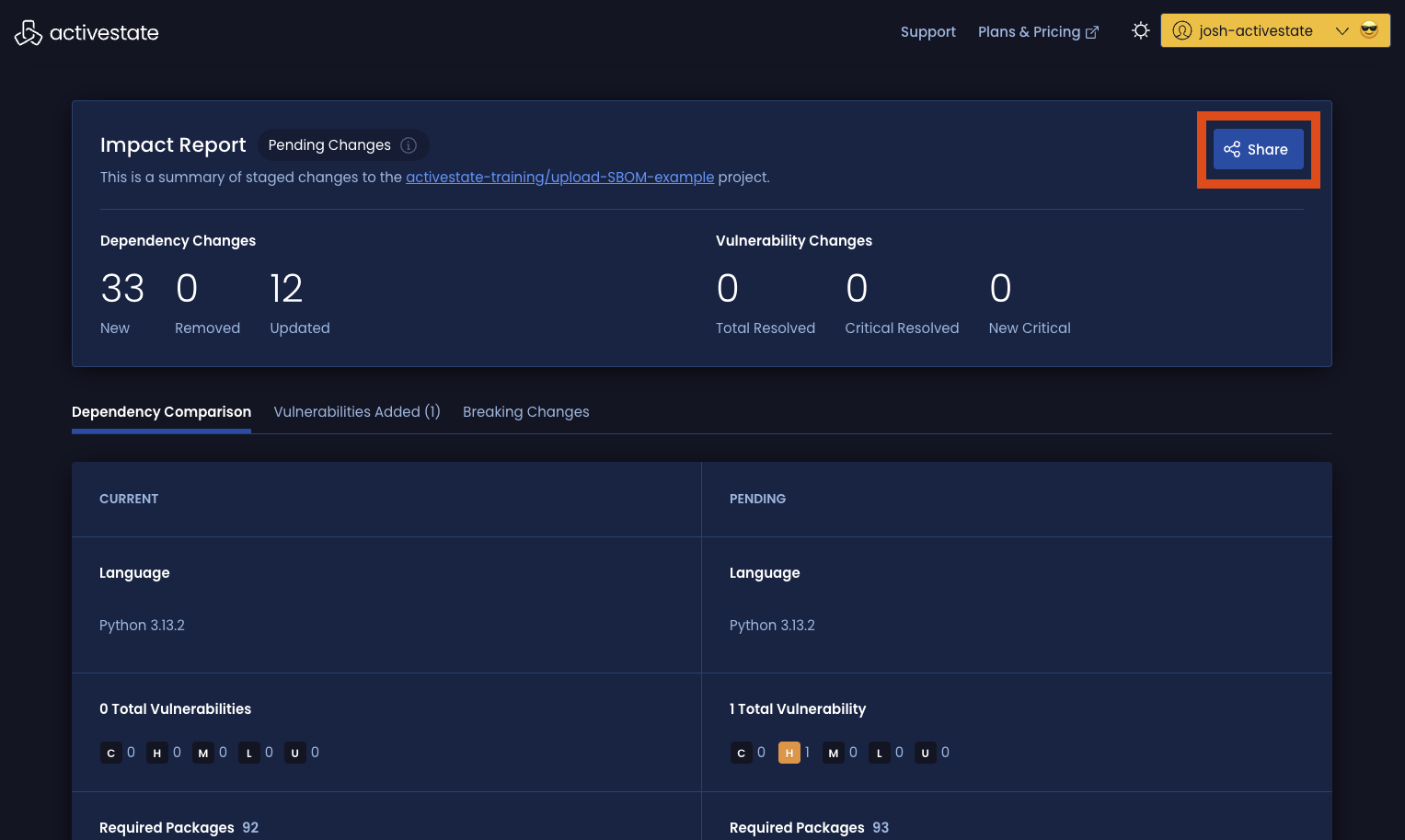
Task: Switch to the Breaking Changes tab
Action: tap(525, 411)
